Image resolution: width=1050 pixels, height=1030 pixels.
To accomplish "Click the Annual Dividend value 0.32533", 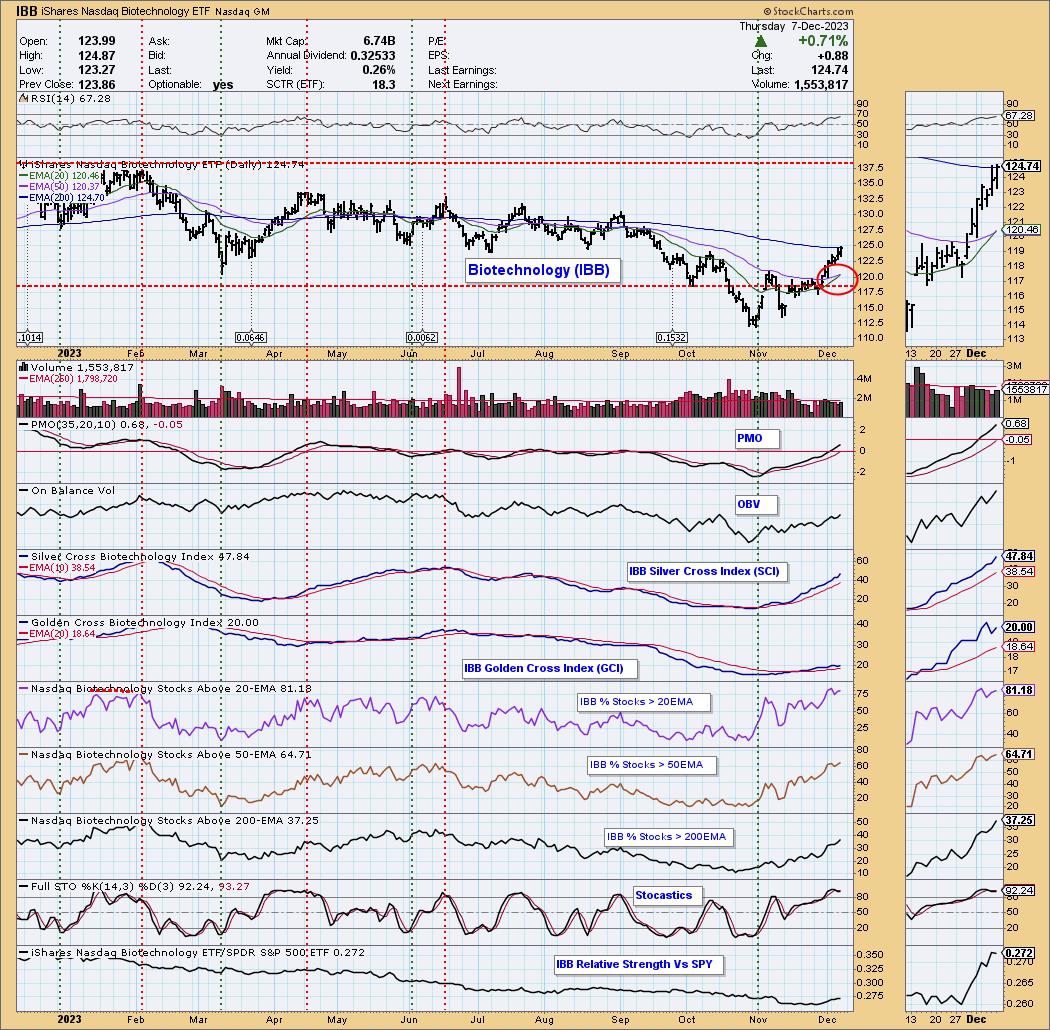I will coord(373,56).
